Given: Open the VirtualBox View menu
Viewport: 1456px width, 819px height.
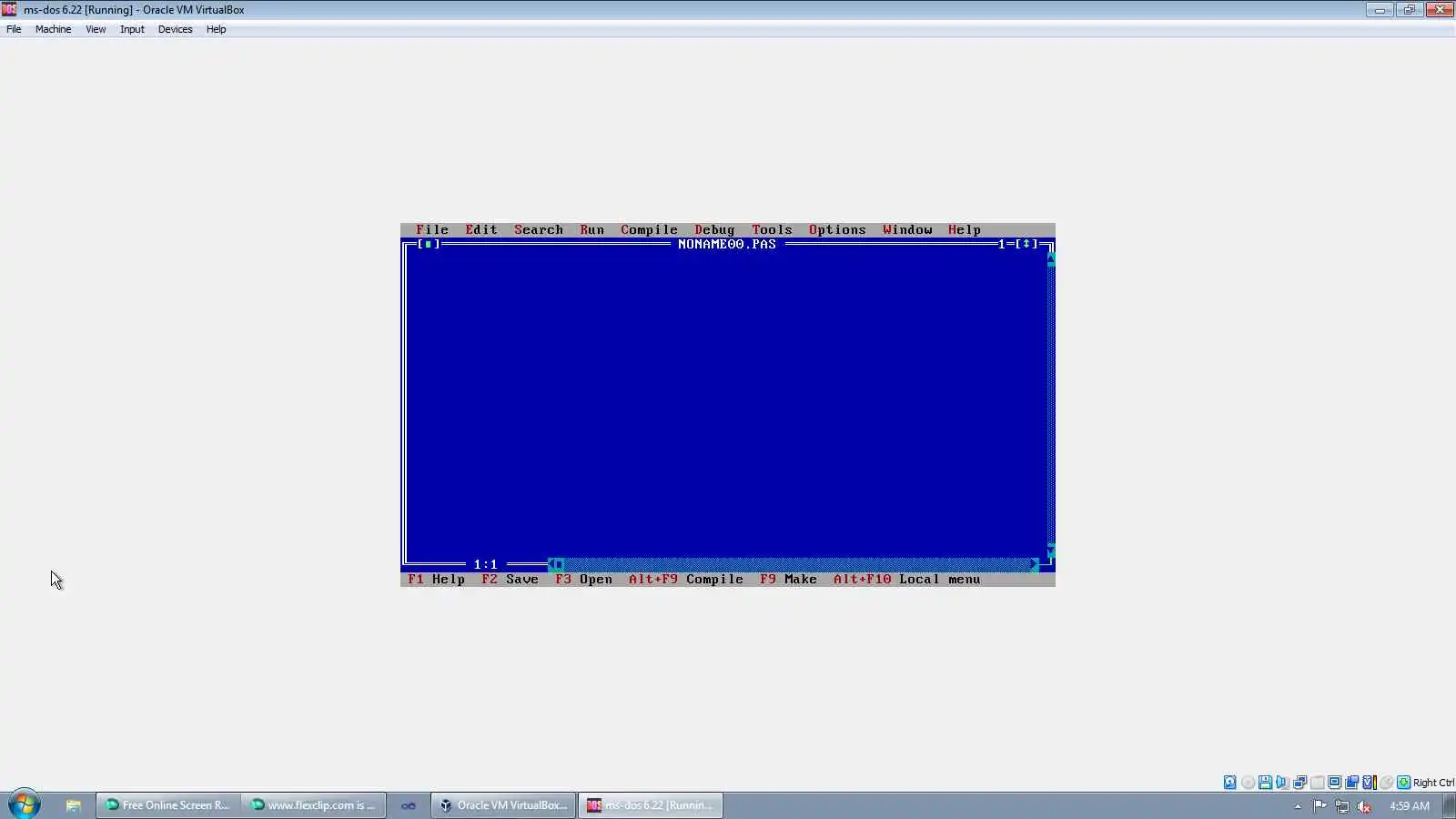Looking at the screenshot, I should [96, 29].
